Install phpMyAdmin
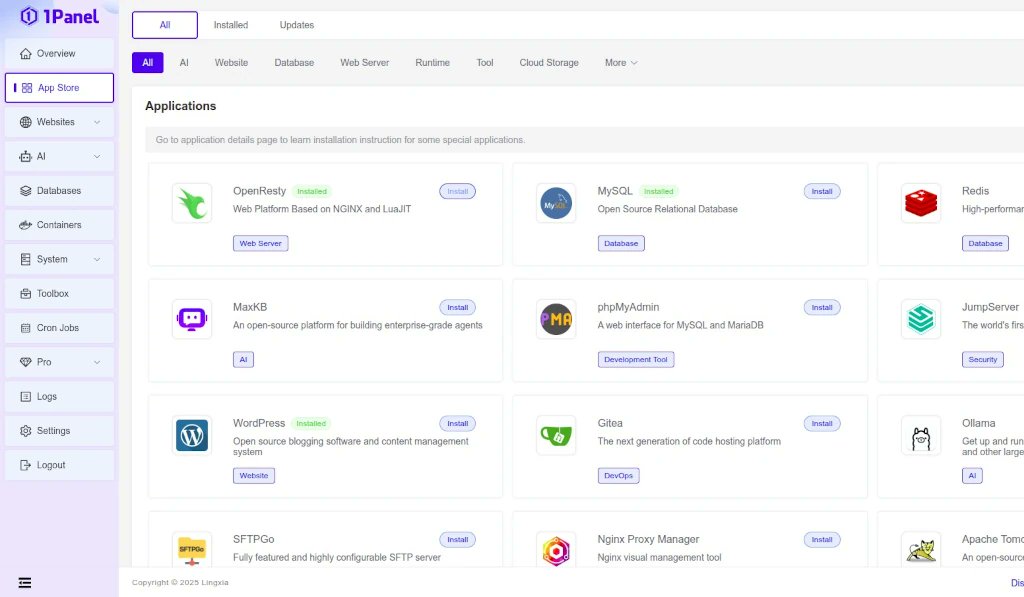This screenshot has height=597, width=1024. point(822,308)
